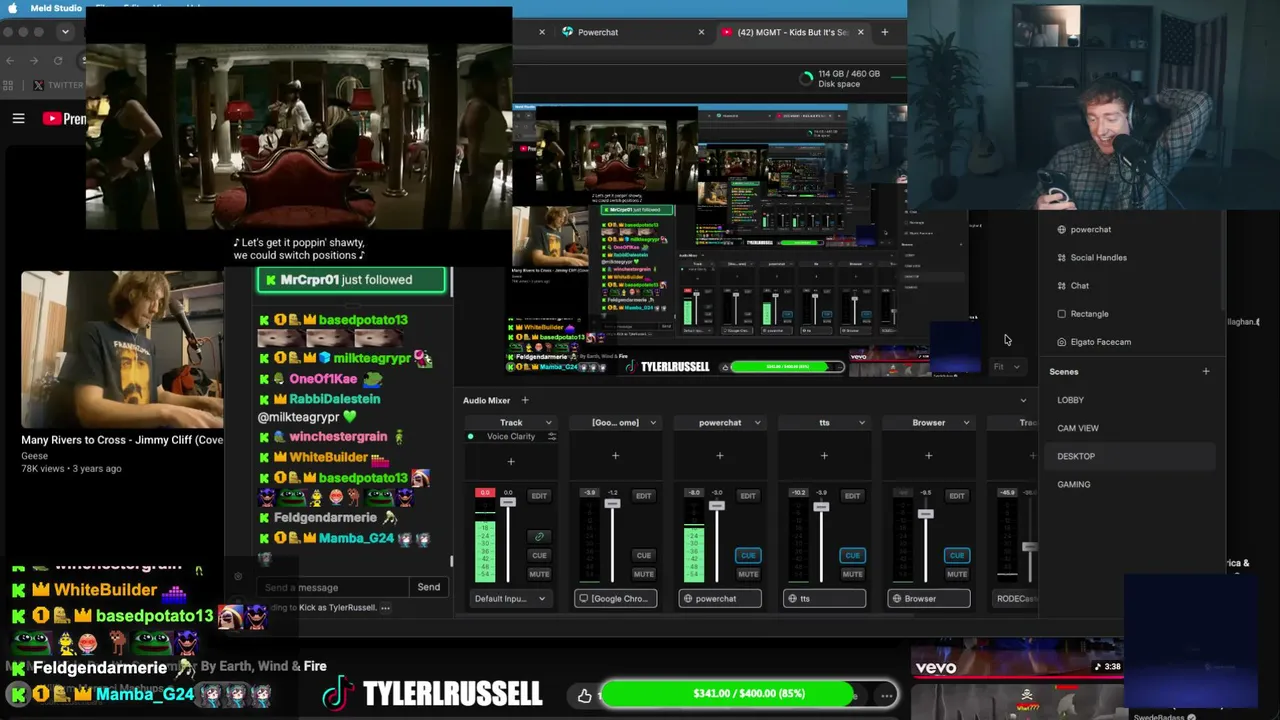
Task: Go to YouTube home via logo
Action: (x=64, y=118)
